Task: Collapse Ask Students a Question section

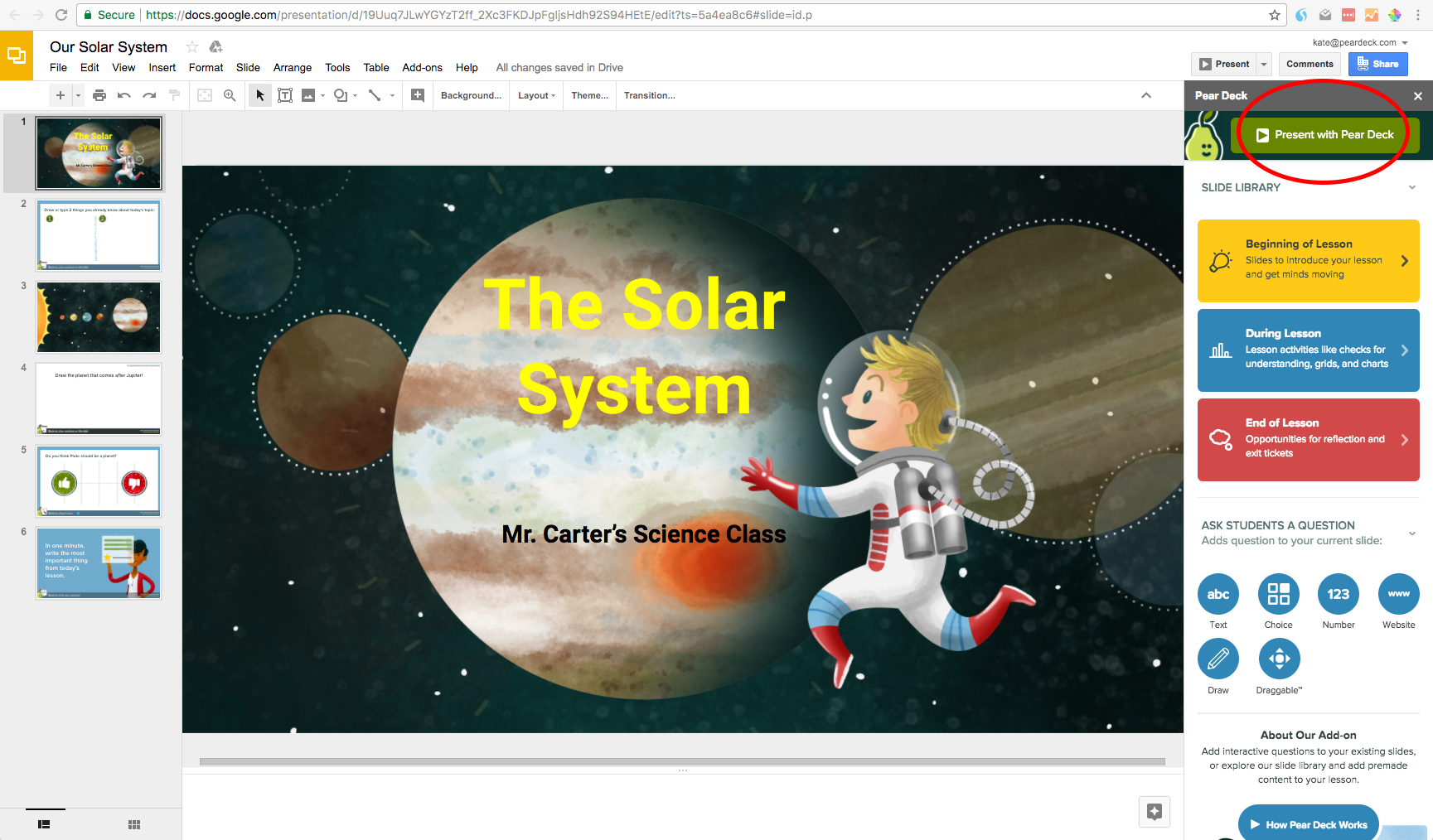Action: coord(1412,533)
